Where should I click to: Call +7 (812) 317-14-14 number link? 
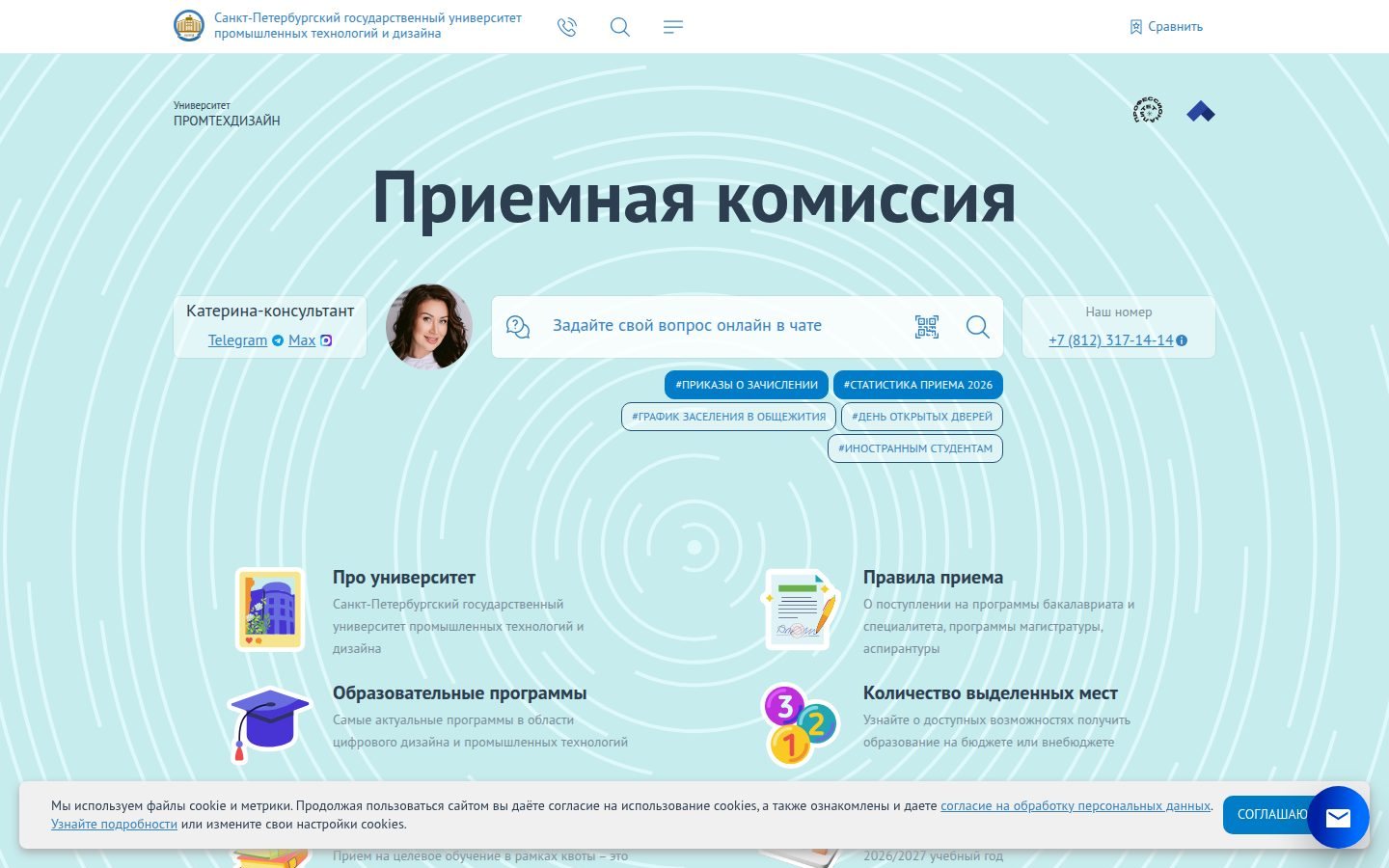[1111, 340]
